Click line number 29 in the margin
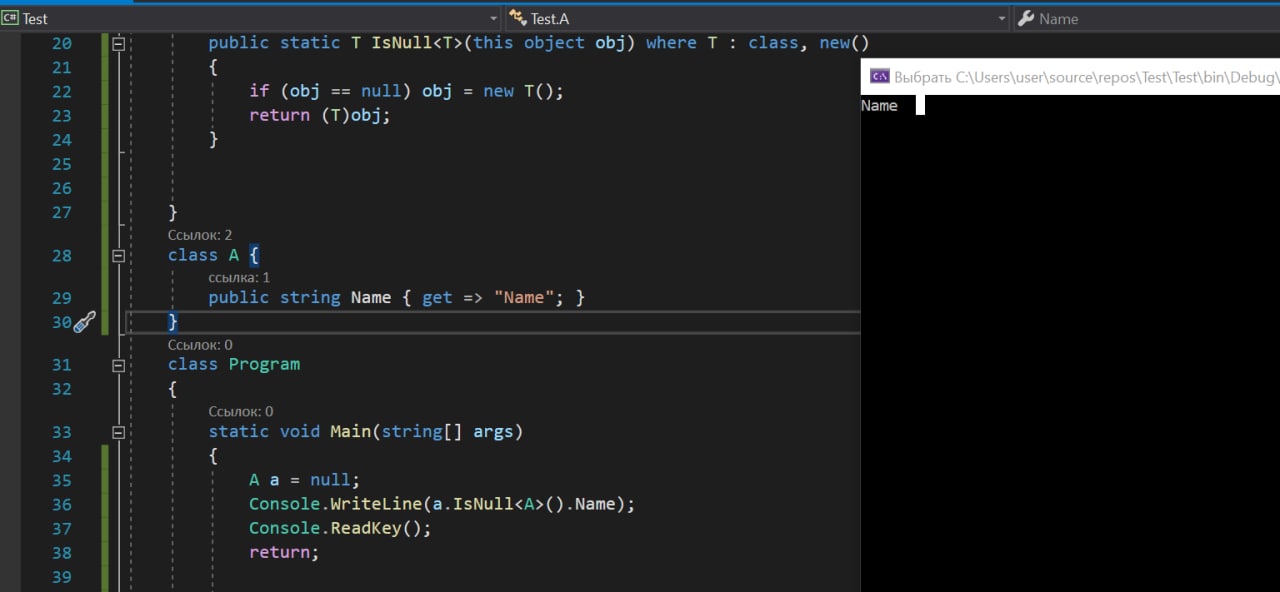The width and height of the screenshot is (1280, 592). [61, 297]
